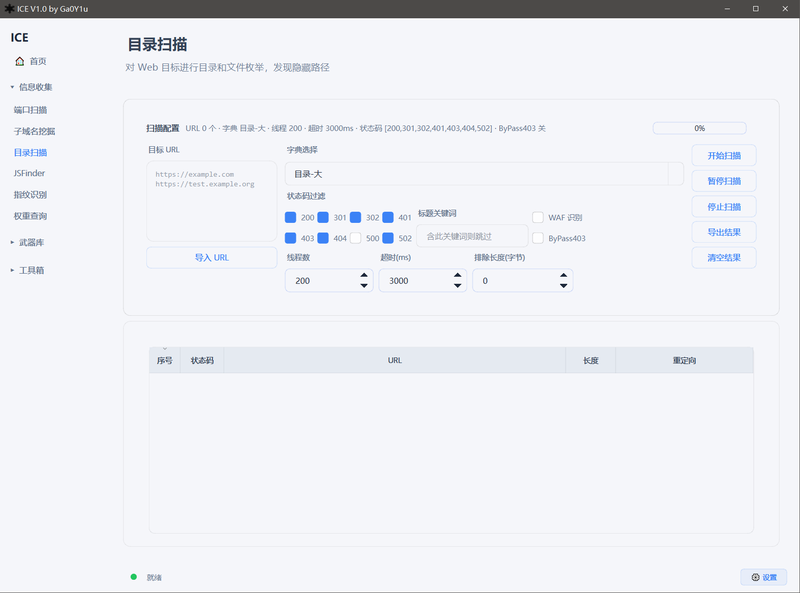Click the ICE sidebar title

[19, 37]
